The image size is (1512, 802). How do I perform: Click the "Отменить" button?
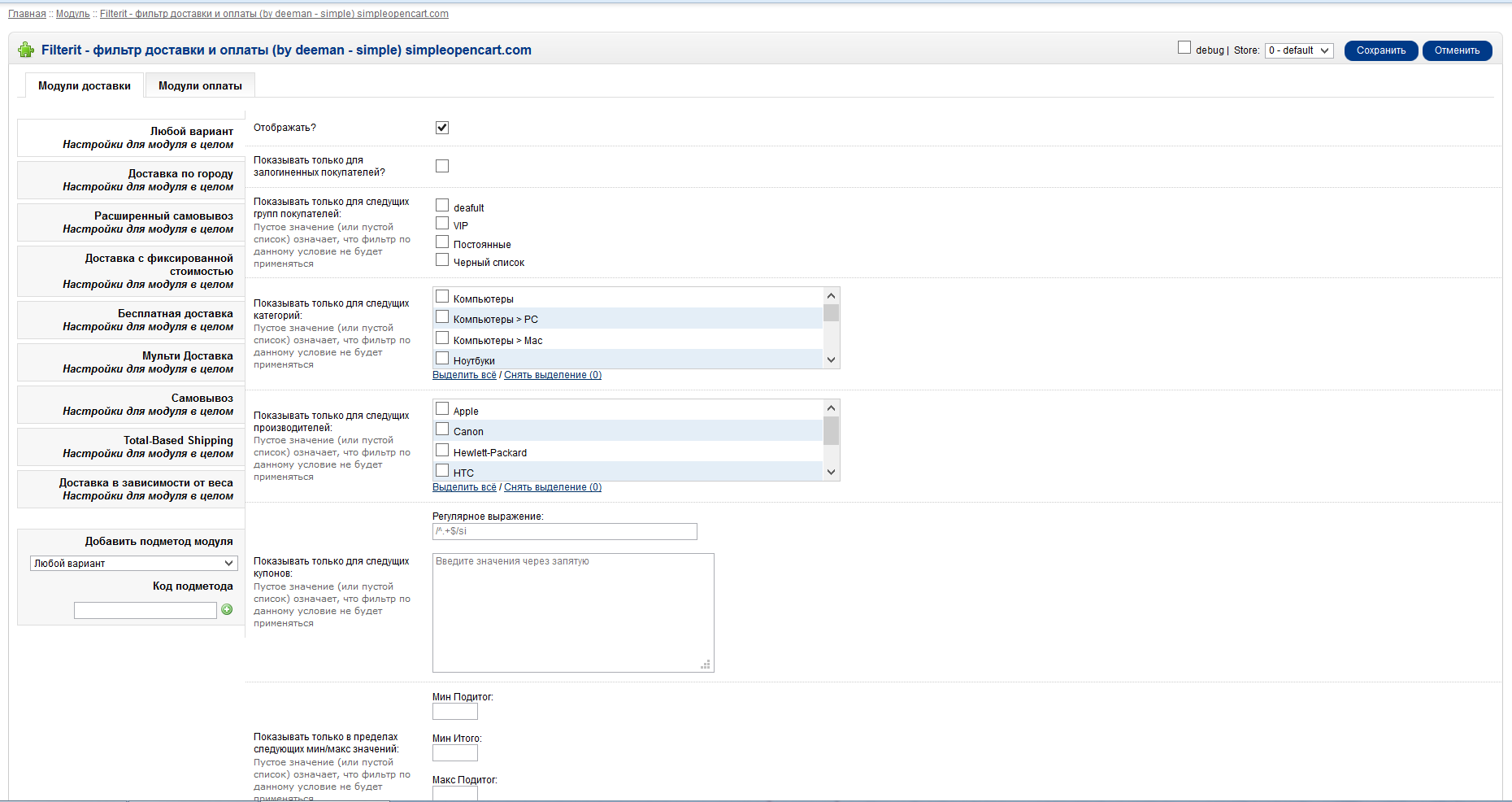(x=1456, y=50)
